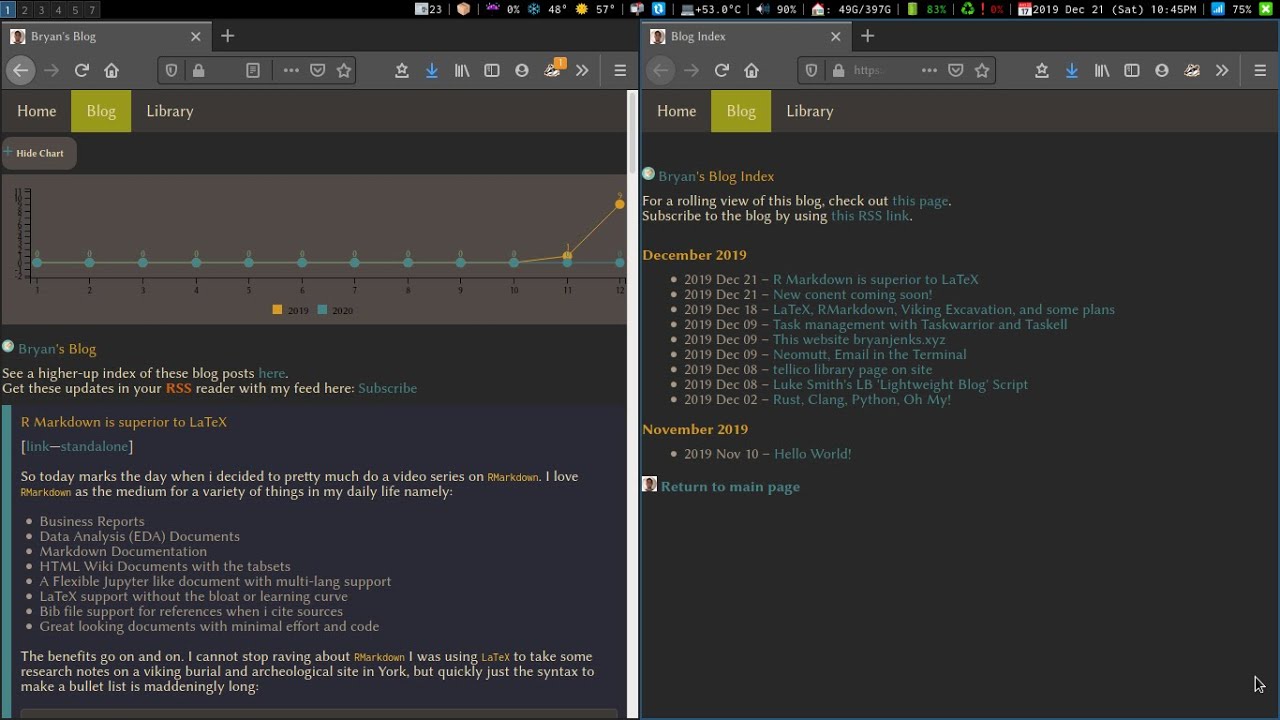The width and height of the screenshot is (1280, 720).
Task: Open Library nav item in Bryan's Blog window
Action: (x=170, y=111)
